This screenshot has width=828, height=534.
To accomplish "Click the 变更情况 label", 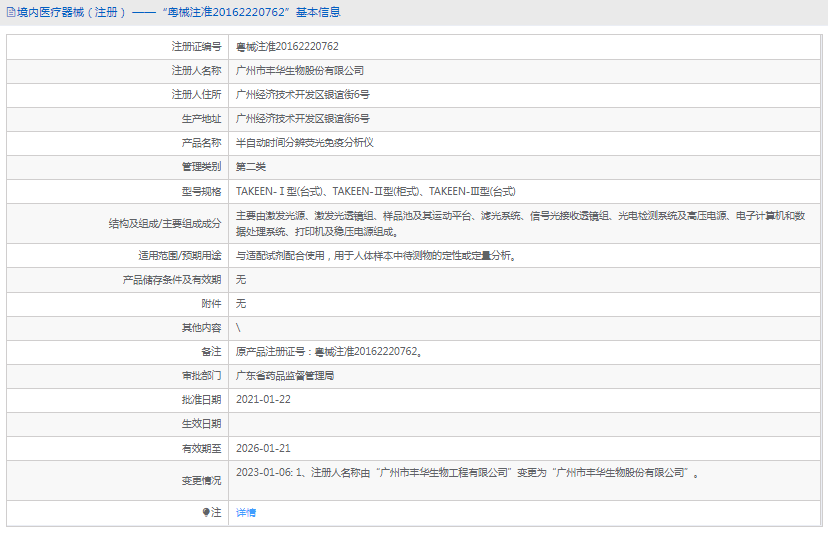I will 201,481.
